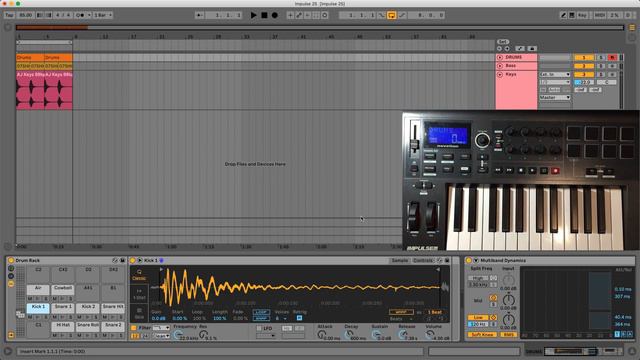
Task: Toggle Follow playback button in the transport
Action: click(x=200, y=15)
